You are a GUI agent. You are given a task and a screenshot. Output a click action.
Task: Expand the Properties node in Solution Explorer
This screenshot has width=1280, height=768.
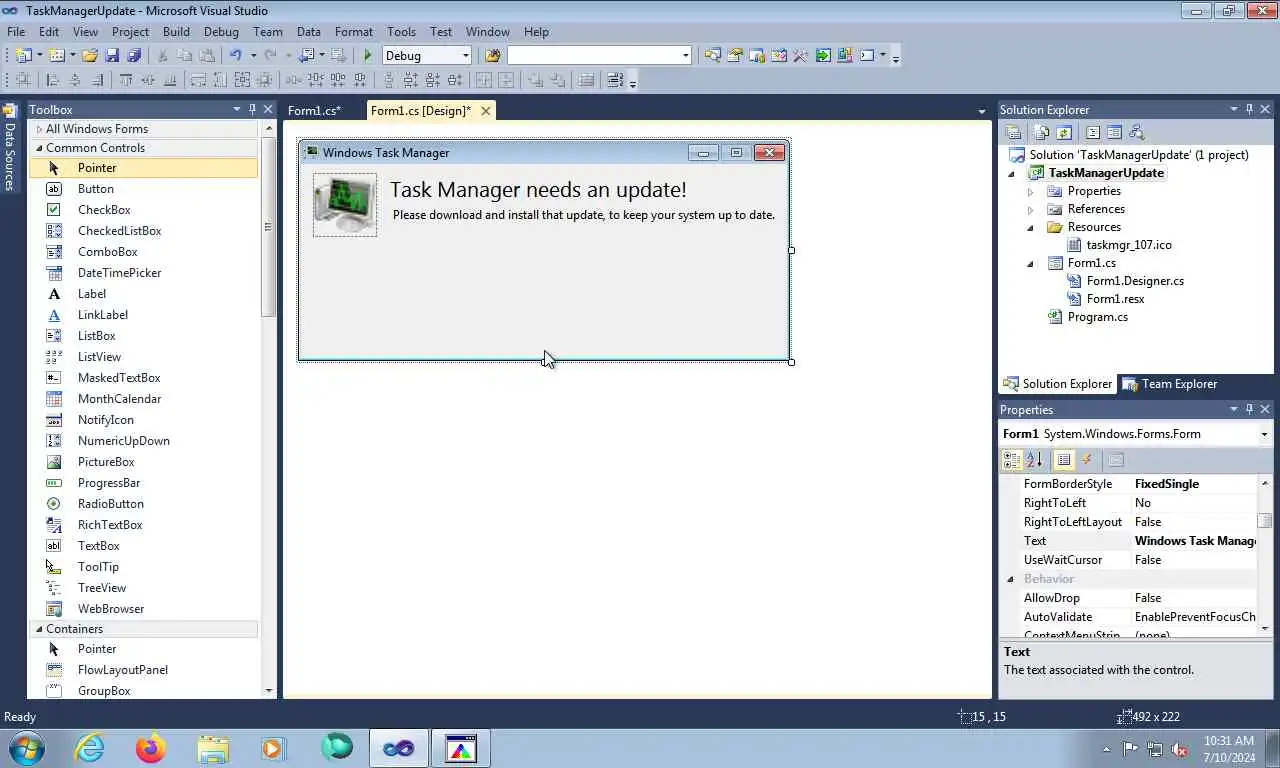(1031, 191)
